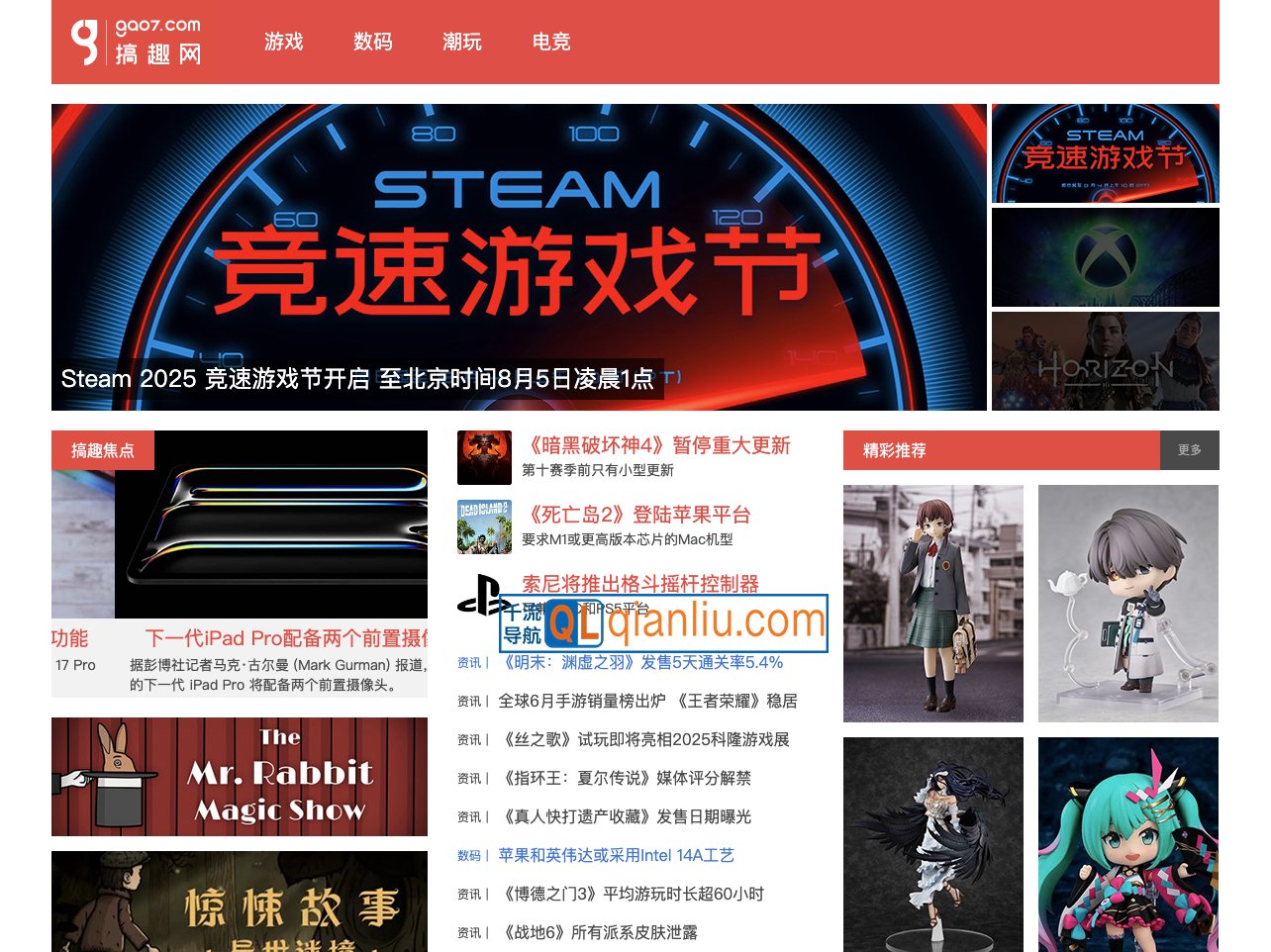This screenshot has width=1271, height=952.
Task: Open the 《暗黑破坏神4》暂停重大更新 headline
Action: pos(656,445)
